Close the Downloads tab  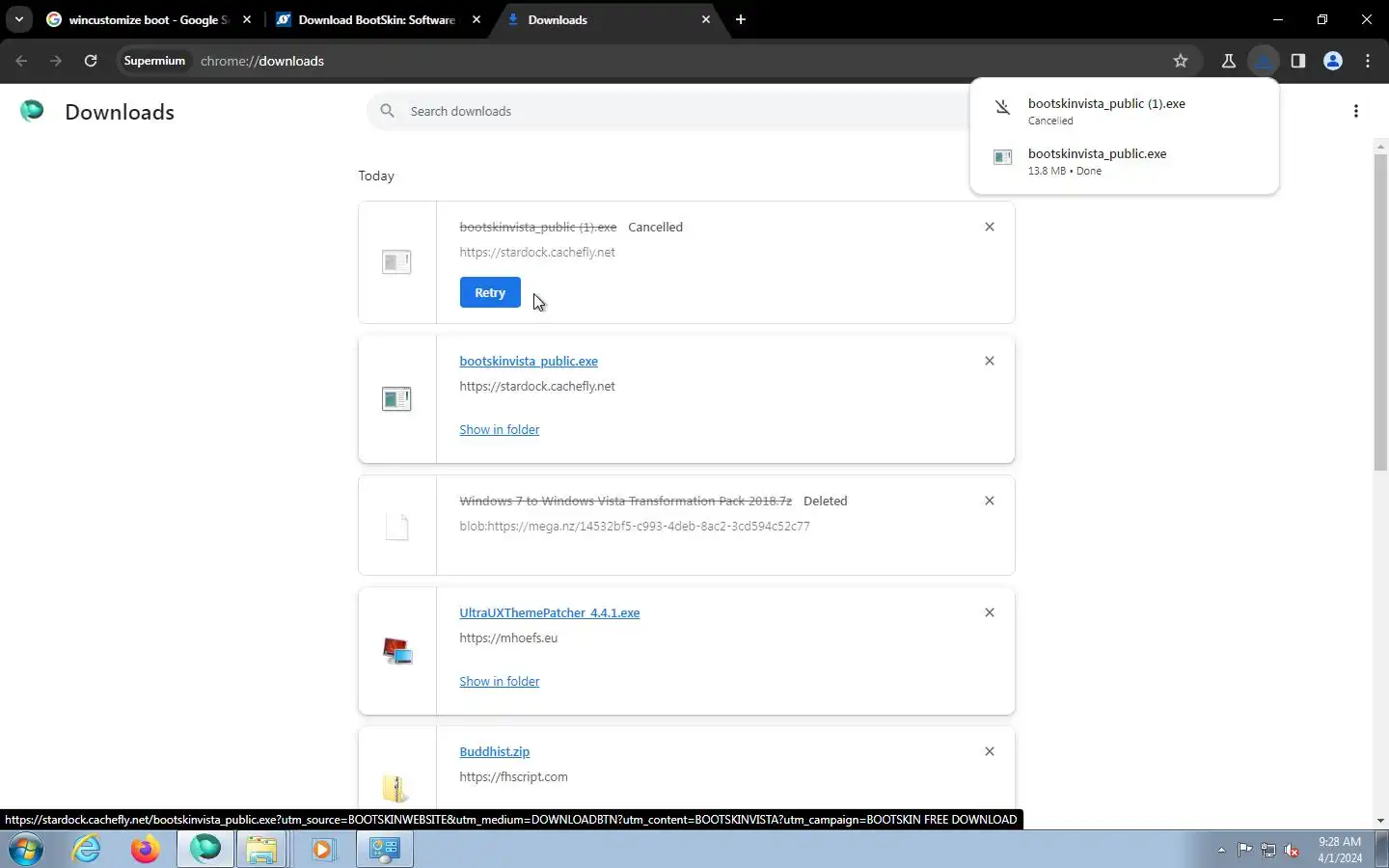pyautogui.click(x=705, y=19)
